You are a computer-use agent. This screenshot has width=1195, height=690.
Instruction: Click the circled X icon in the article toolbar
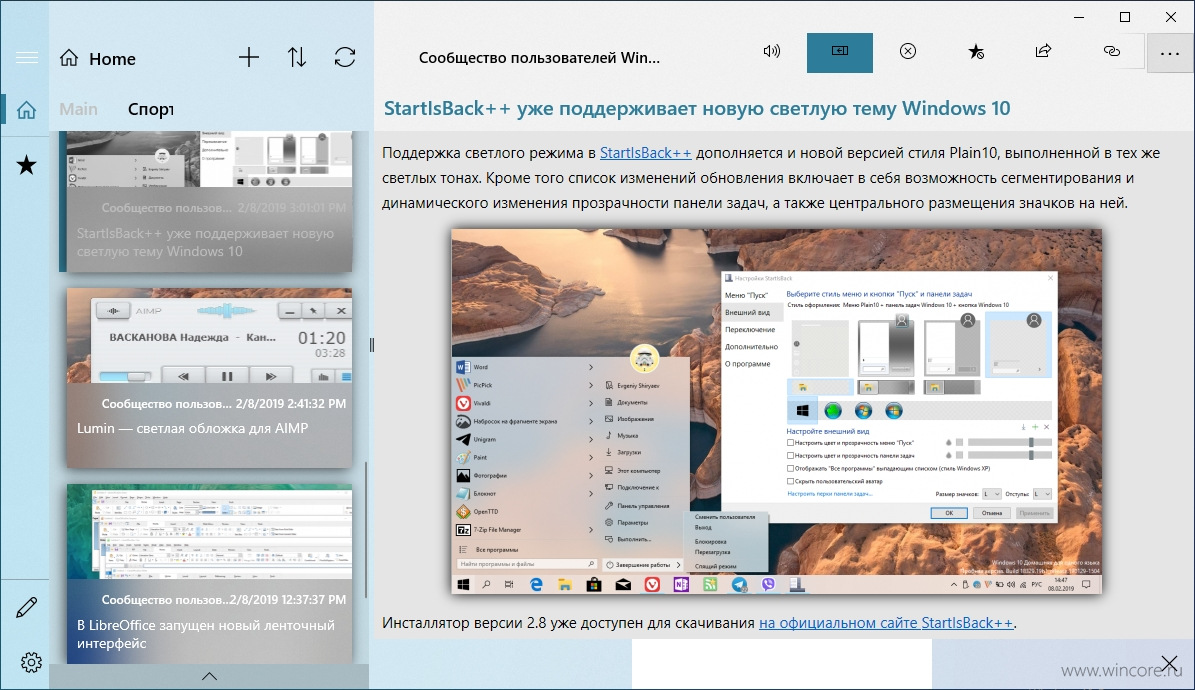click(x=908, y=51)
